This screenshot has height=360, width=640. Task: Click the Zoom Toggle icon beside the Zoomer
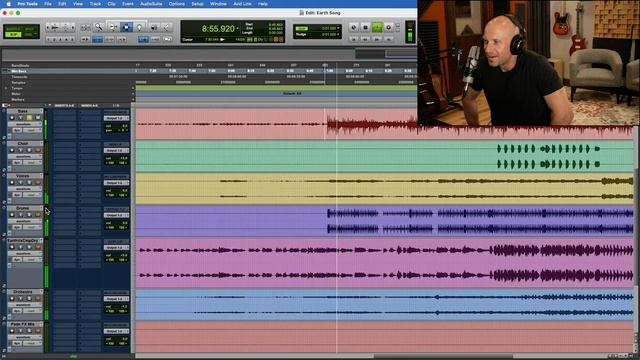(85, 27)
